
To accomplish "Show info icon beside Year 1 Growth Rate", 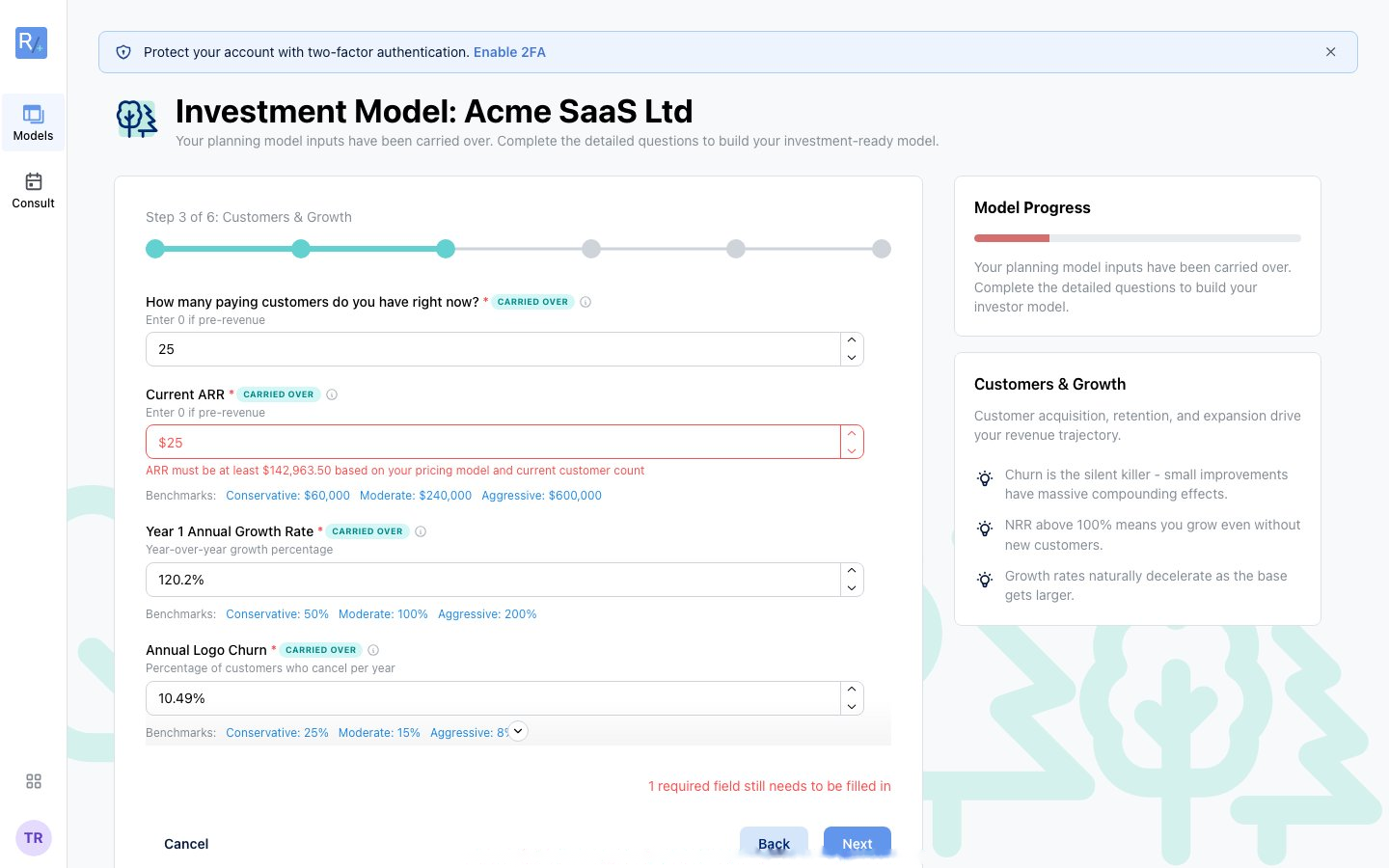I will pyautogui.click(x=421, y=531).
